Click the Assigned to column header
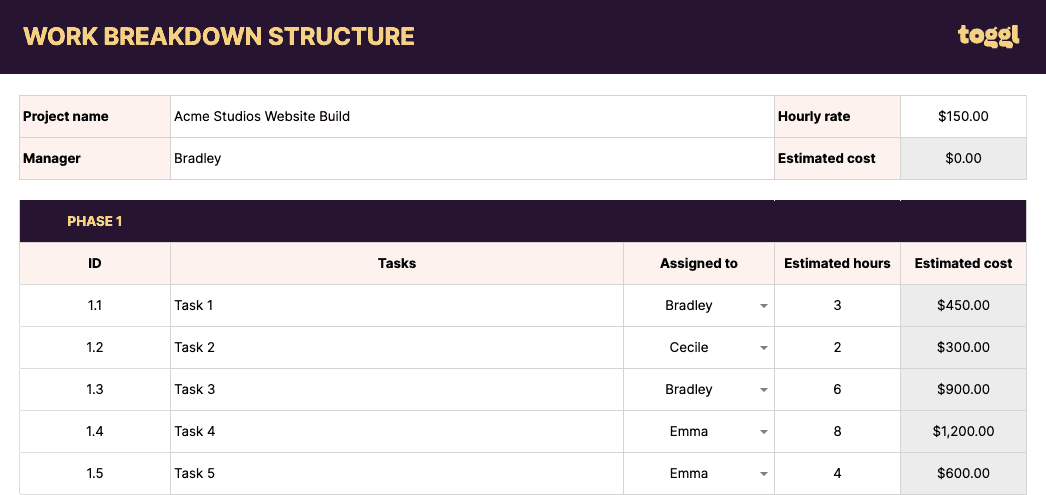This screenshot has width=1046, height=495. tap(698, 263)
